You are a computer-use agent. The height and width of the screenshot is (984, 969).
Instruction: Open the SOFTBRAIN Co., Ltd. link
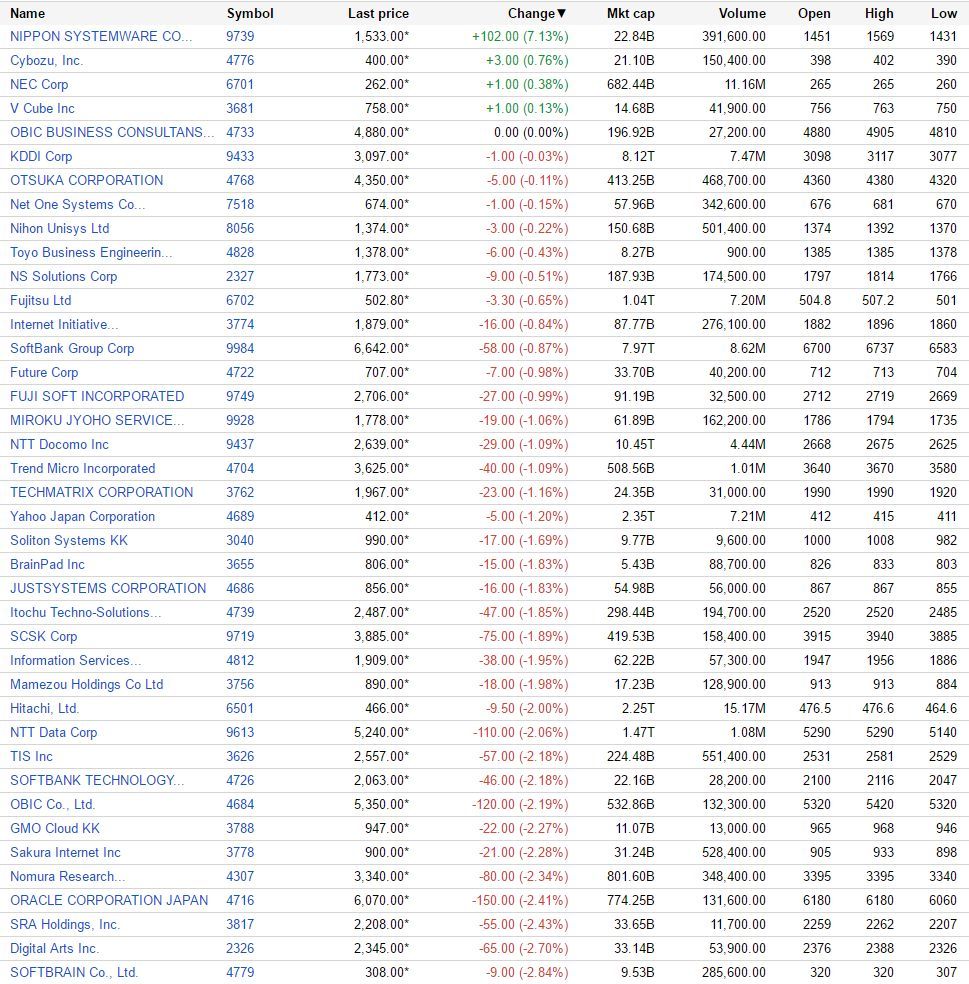73,972
